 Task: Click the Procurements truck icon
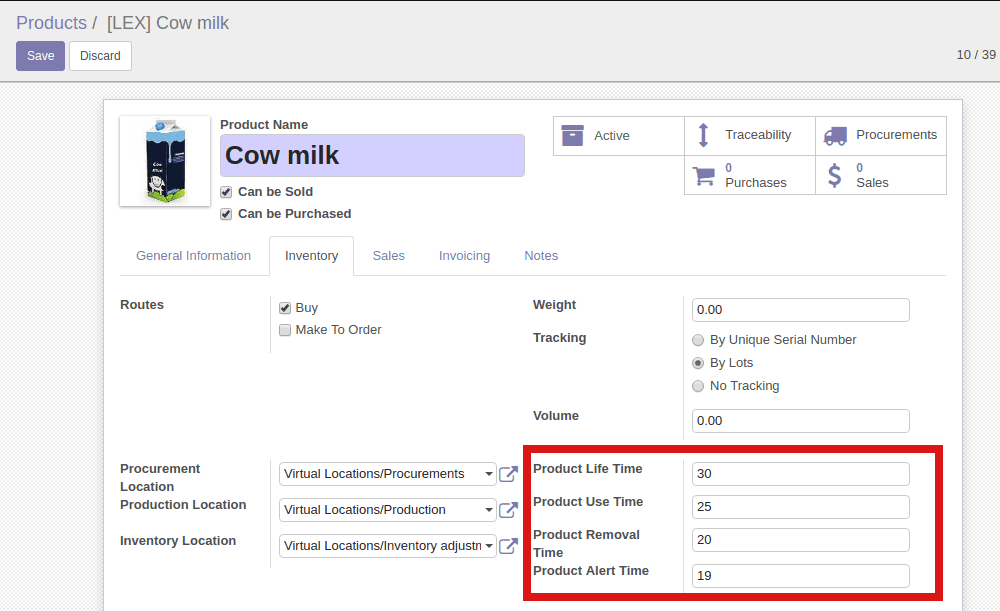click(835, 135)
